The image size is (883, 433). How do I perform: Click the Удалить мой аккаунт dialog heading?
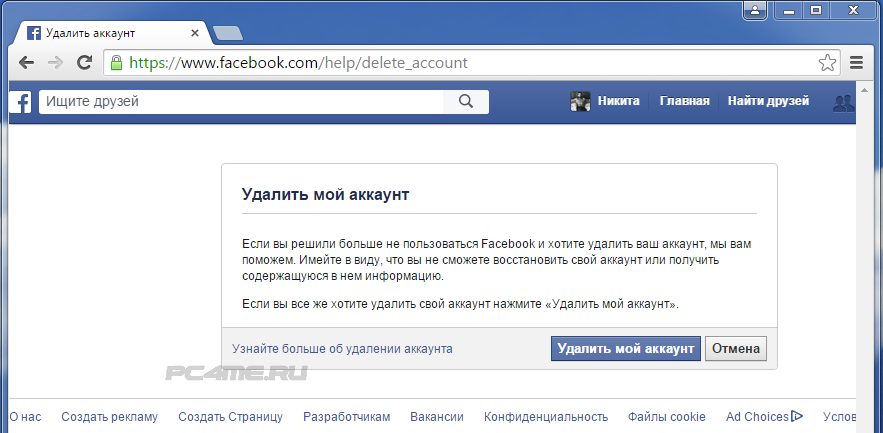(325, 195)
